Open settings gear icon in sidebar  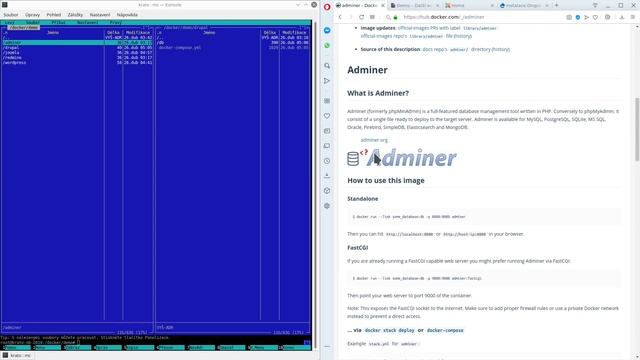[x=327, y=206]
